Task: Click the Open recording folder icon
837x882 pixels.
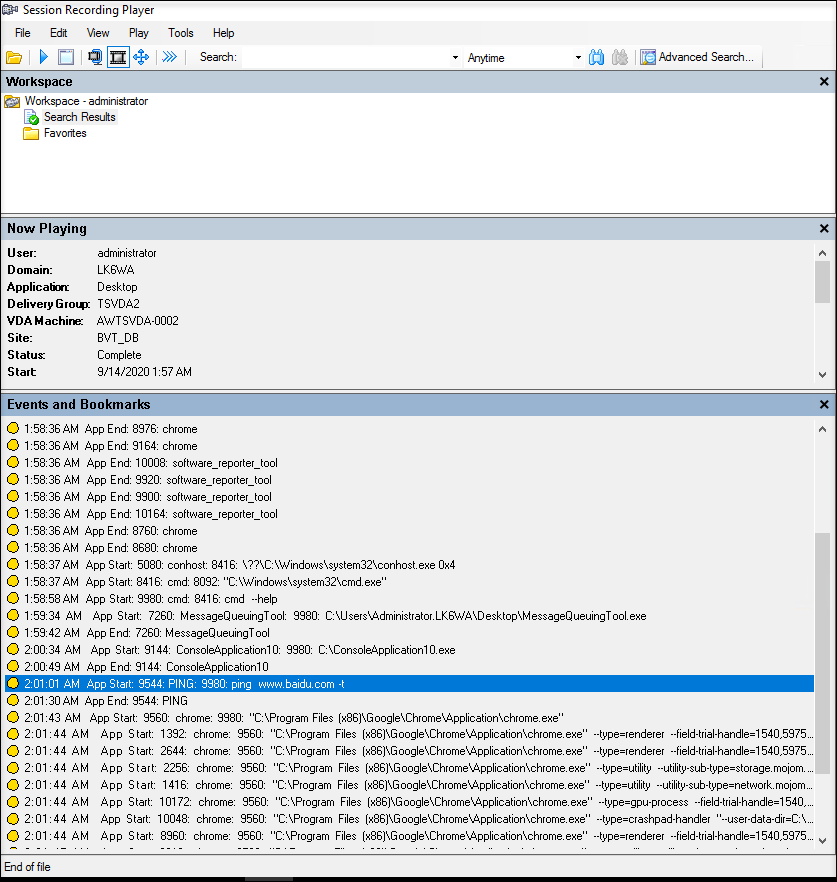Action: click(14, 57)
